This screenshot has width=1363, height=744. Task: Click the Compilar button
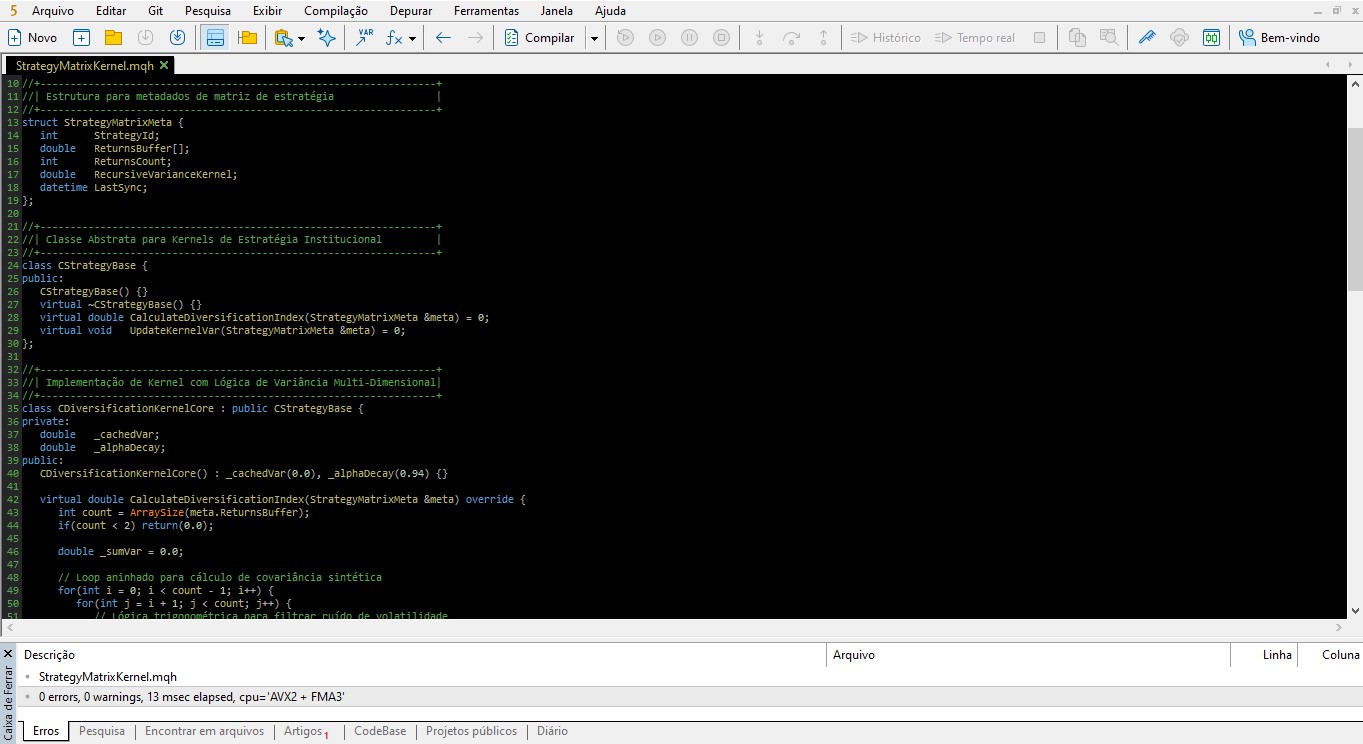[539, 38]
